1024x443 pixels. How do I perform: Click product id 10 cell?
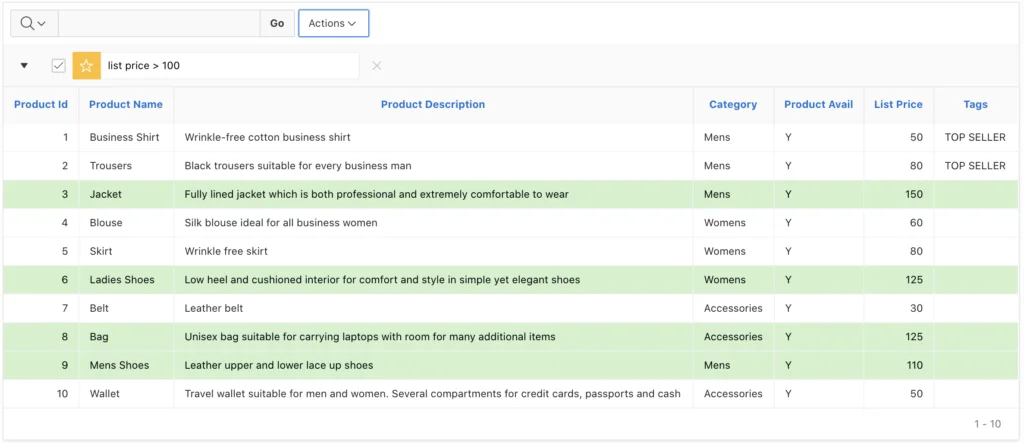pos(62,393)
